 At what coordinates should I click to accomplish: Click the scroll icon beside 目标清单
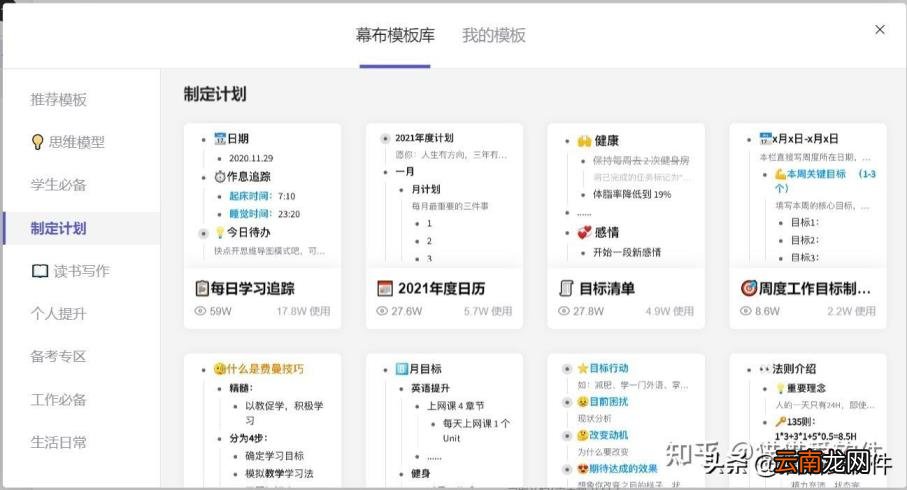[x=566, y=288]
